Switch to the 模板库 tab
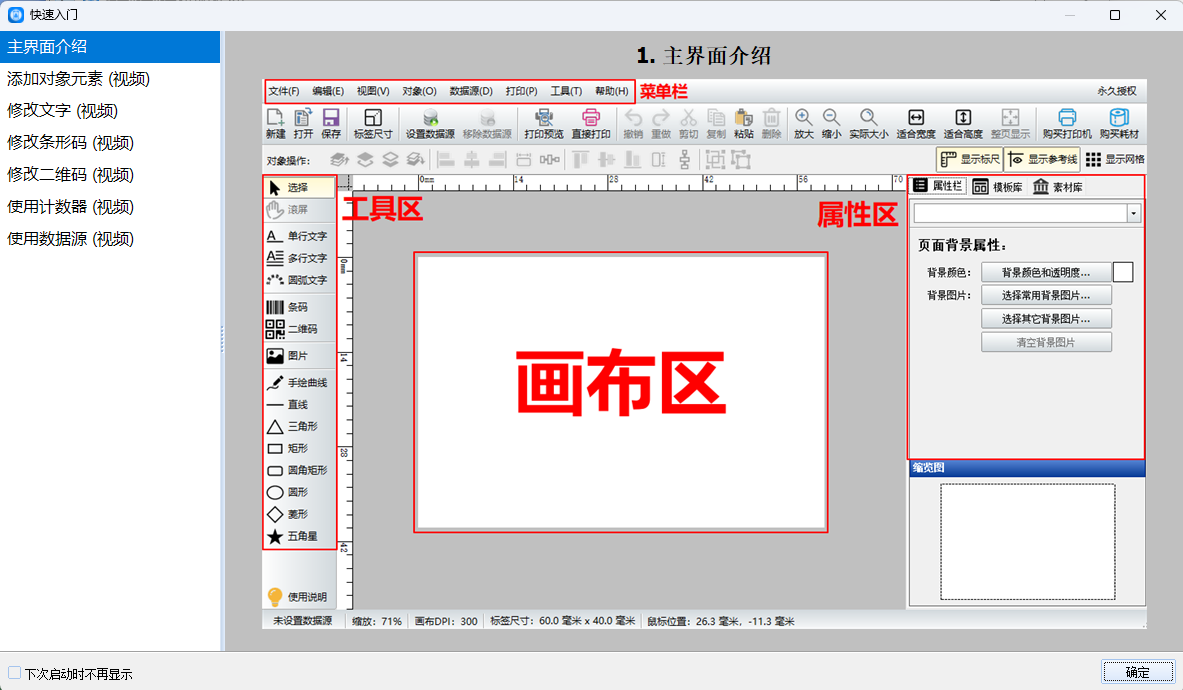This screenshot has height=690, width=1183. click(x=997, y=187)
